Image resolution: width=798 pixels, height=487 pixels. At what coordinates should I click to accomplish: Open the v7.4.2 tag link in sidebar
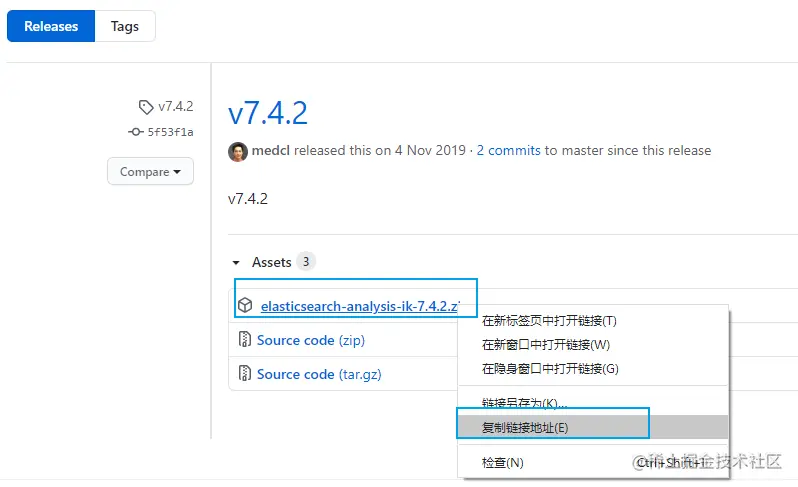click(x=176, y=106)
